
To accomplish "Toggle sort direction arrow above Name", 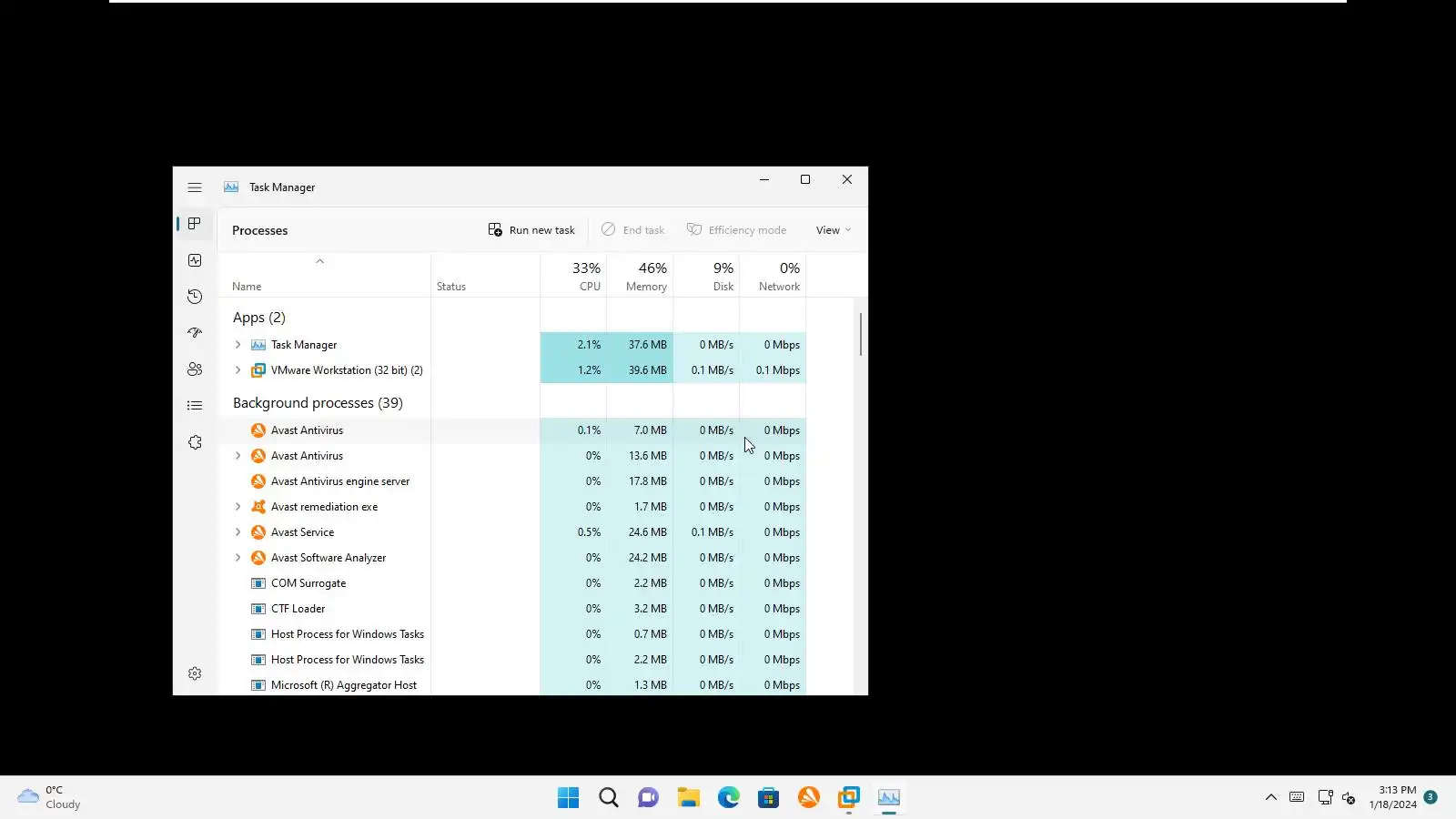I will pos(319,261).
